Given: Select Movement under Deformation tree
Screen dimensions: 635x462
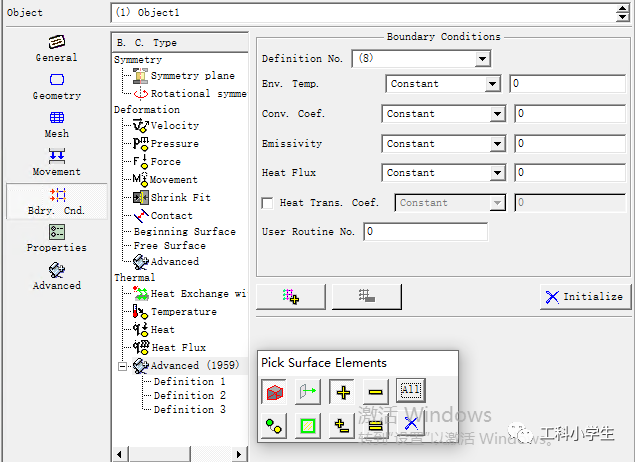Looking at the screenshot, I should (x=165, y=179).
